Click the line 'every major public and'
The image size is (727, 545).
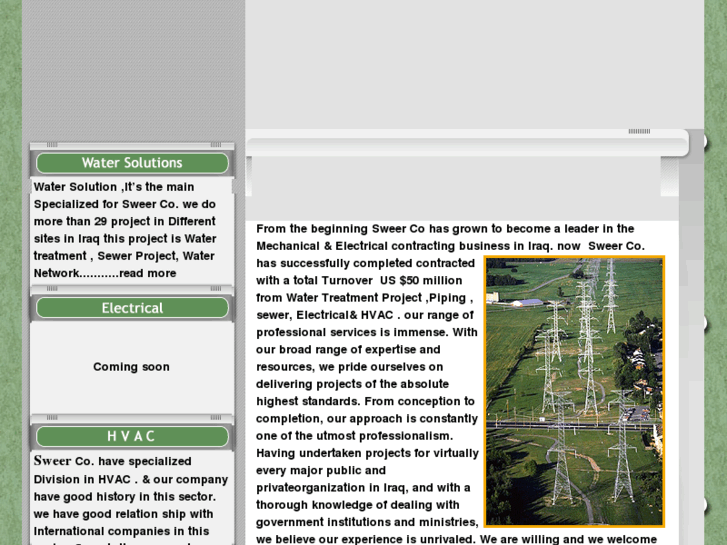point(321,470)
